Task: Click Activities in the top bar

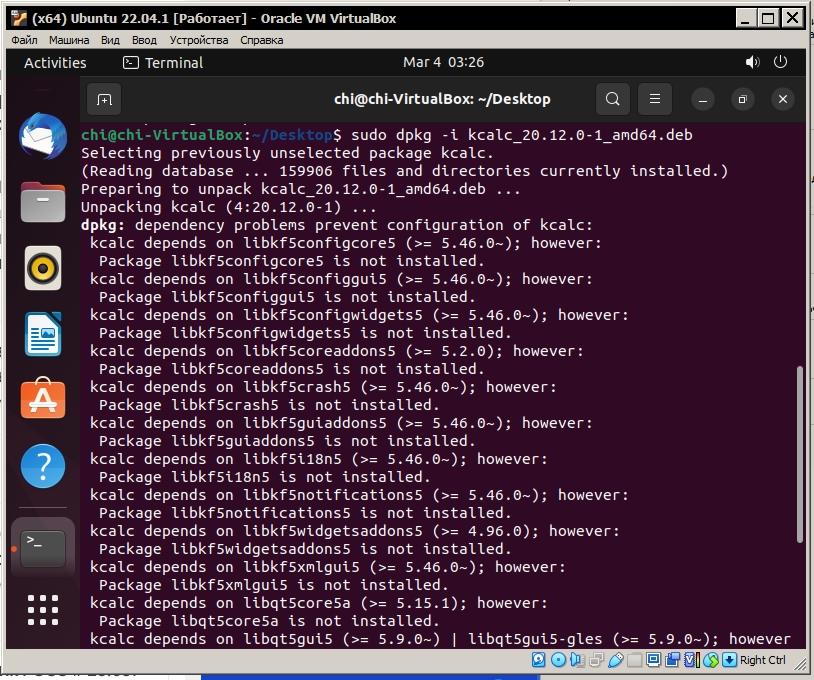Action: coord(55,63)
